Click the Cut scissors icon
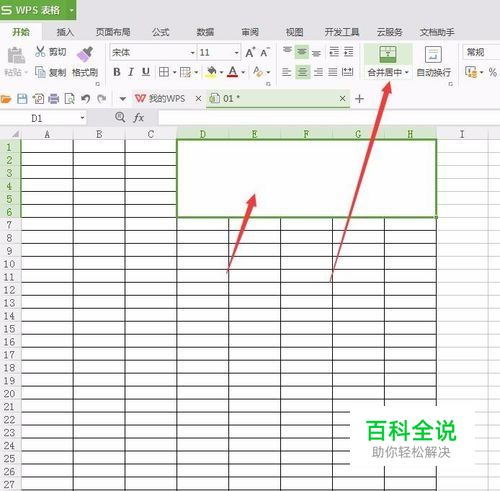Image resolution: width=500 pixels, height=491 pixels. 40,52
